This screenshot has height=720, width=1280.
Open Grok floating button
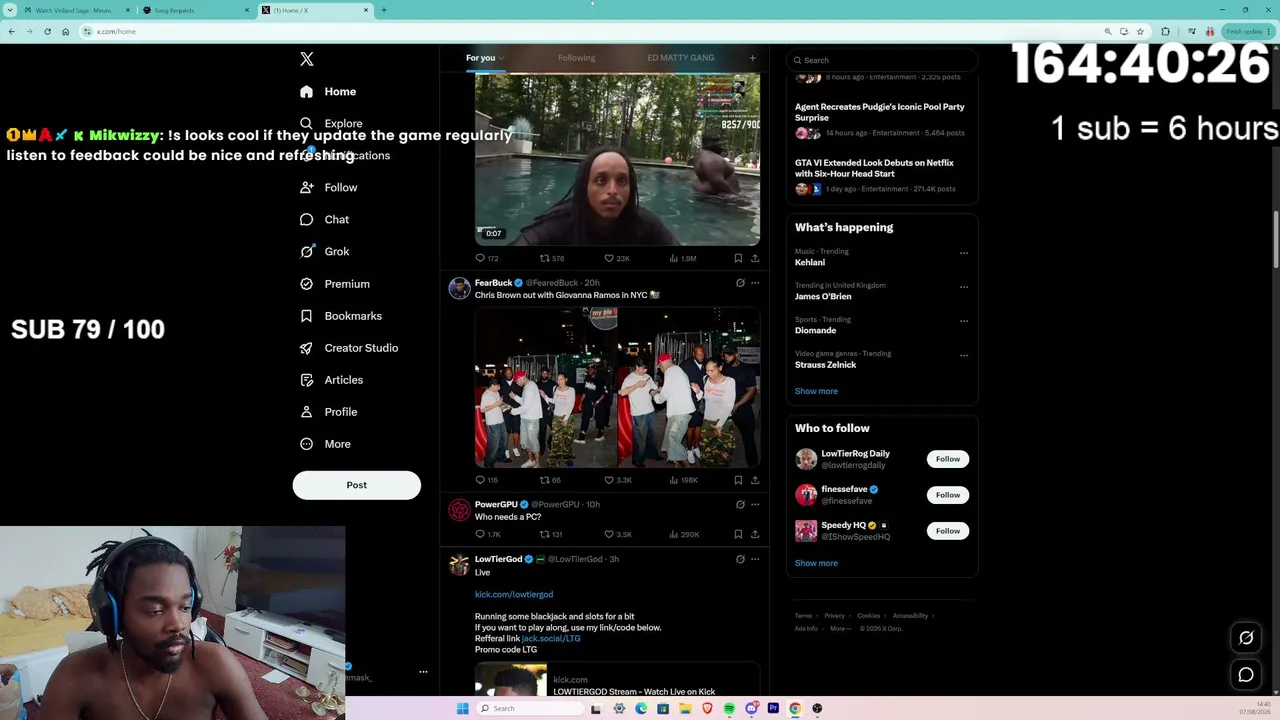[x=1246, y=637]
